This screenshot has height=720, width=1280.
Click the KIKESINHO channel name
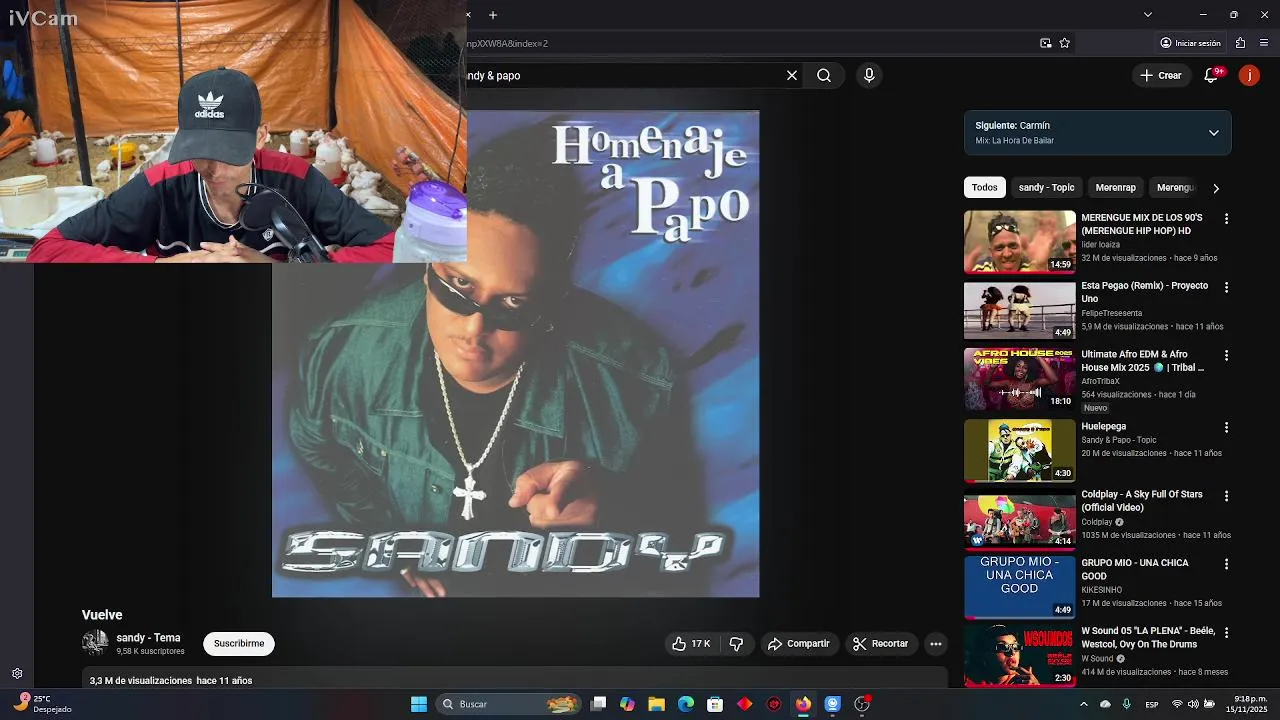(x=1101, y=590)
